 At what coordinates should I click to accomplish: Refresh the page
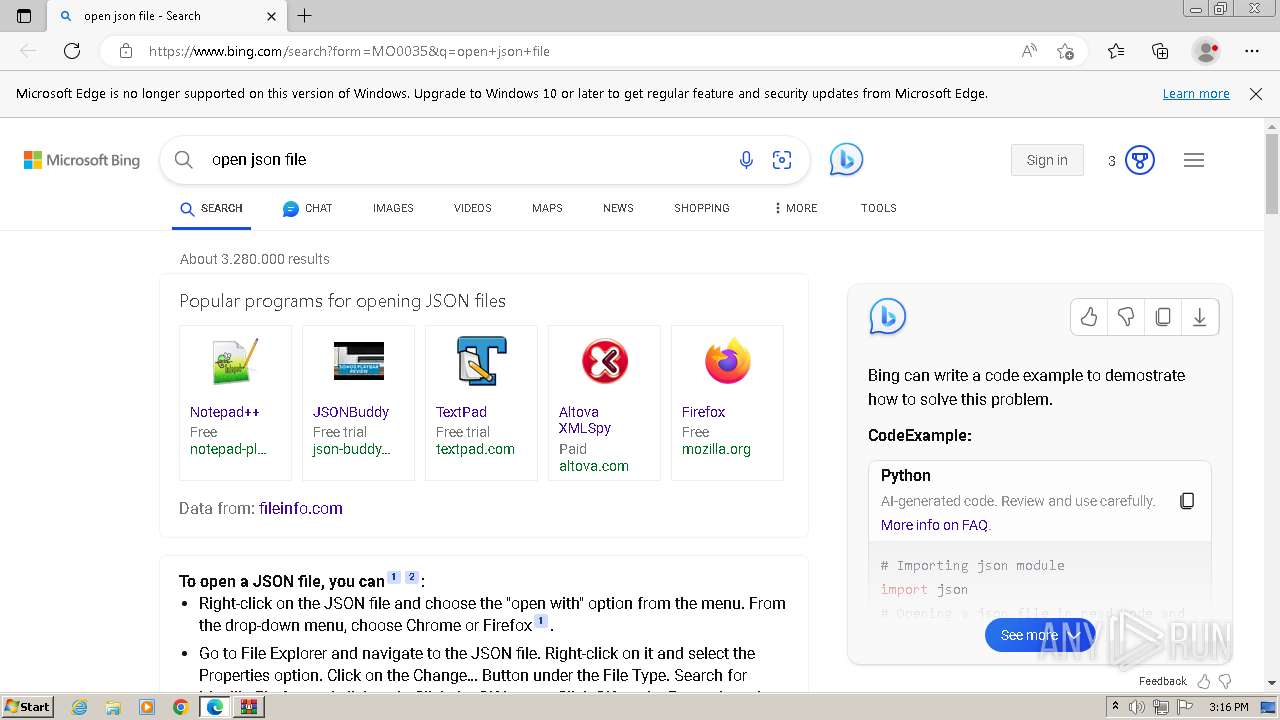pyautogui.click(x=72, y=51)
